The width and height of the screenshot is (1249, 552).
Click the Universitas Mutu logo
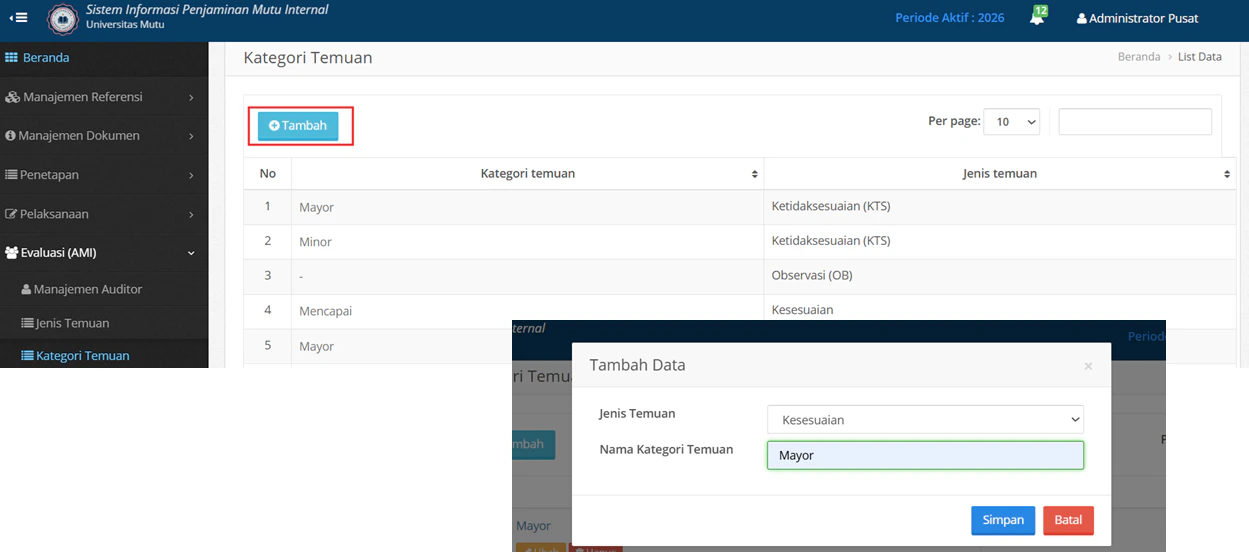coord(62,19)
